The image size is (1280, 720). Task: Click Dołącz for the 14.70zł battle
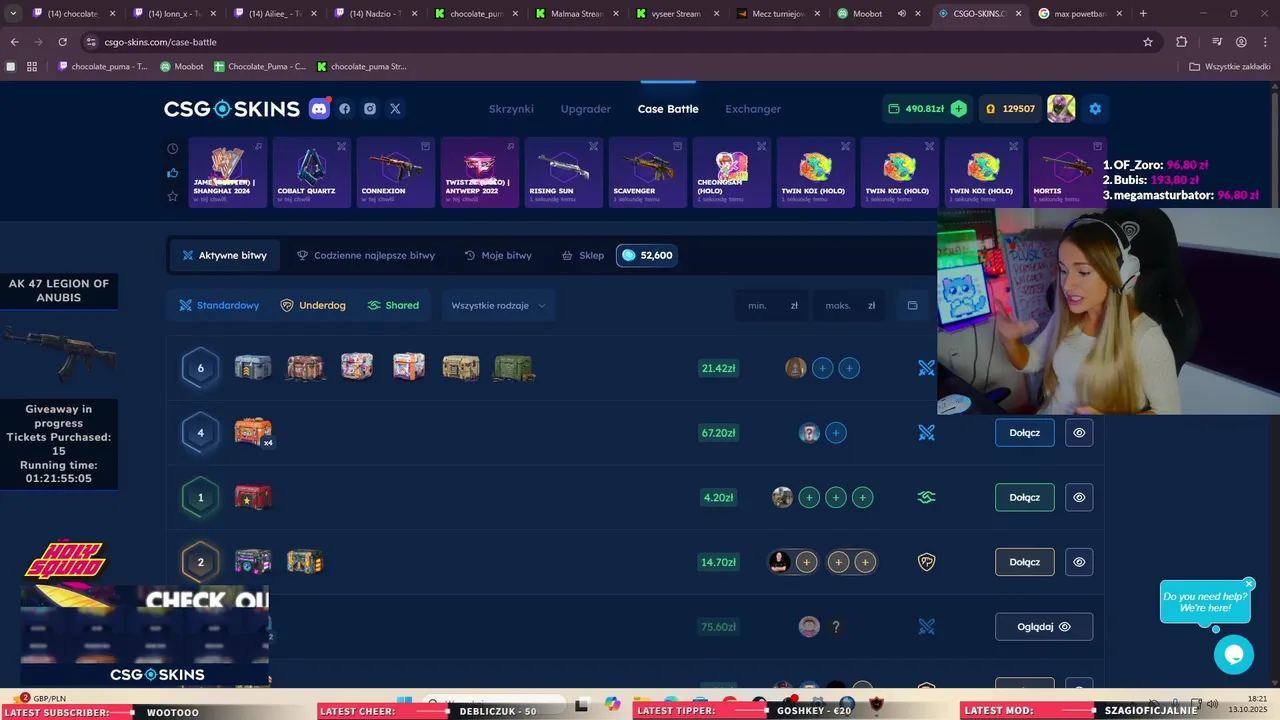(1025, 562)
